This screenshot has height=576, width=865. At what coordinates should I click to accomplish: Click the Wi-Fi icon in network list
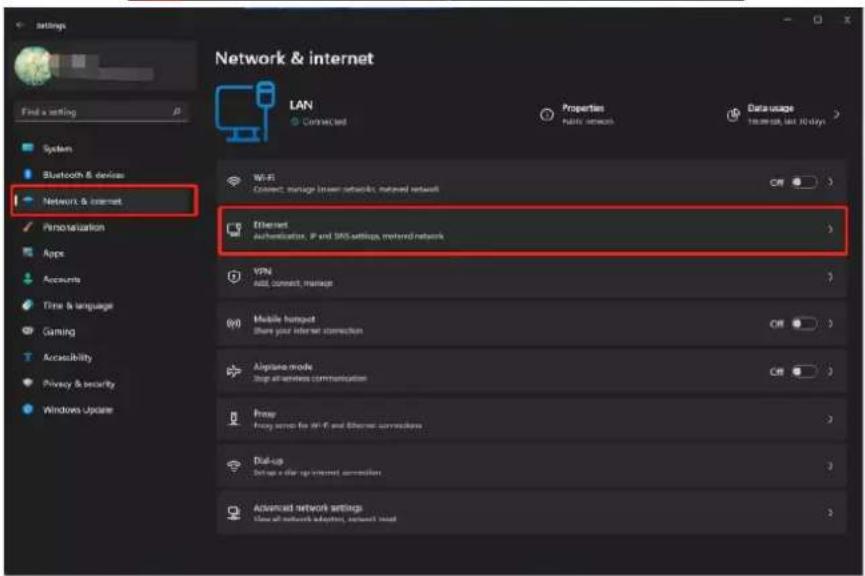coord(234,182)
